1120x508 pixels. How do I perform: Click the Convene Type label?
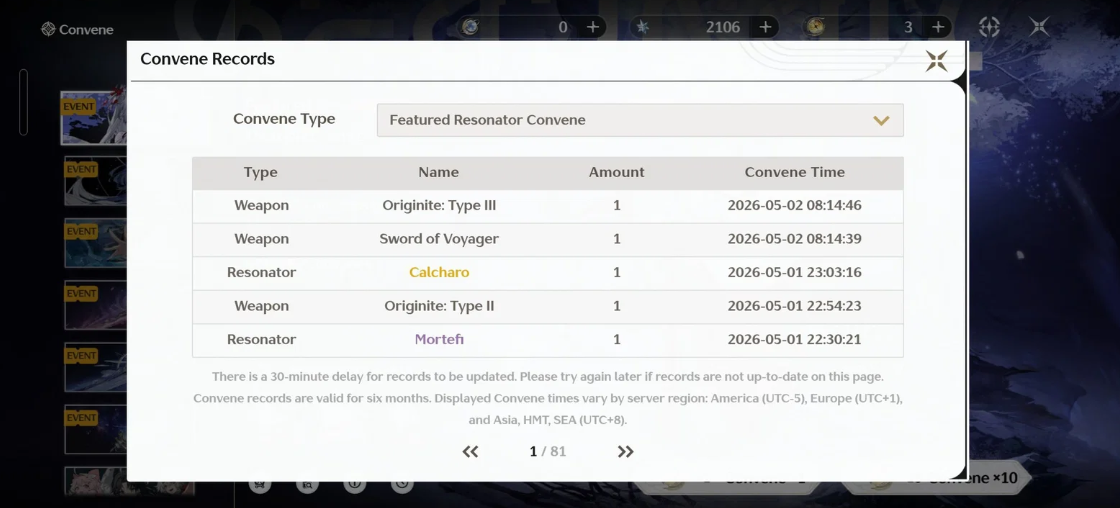click(284, 119)
